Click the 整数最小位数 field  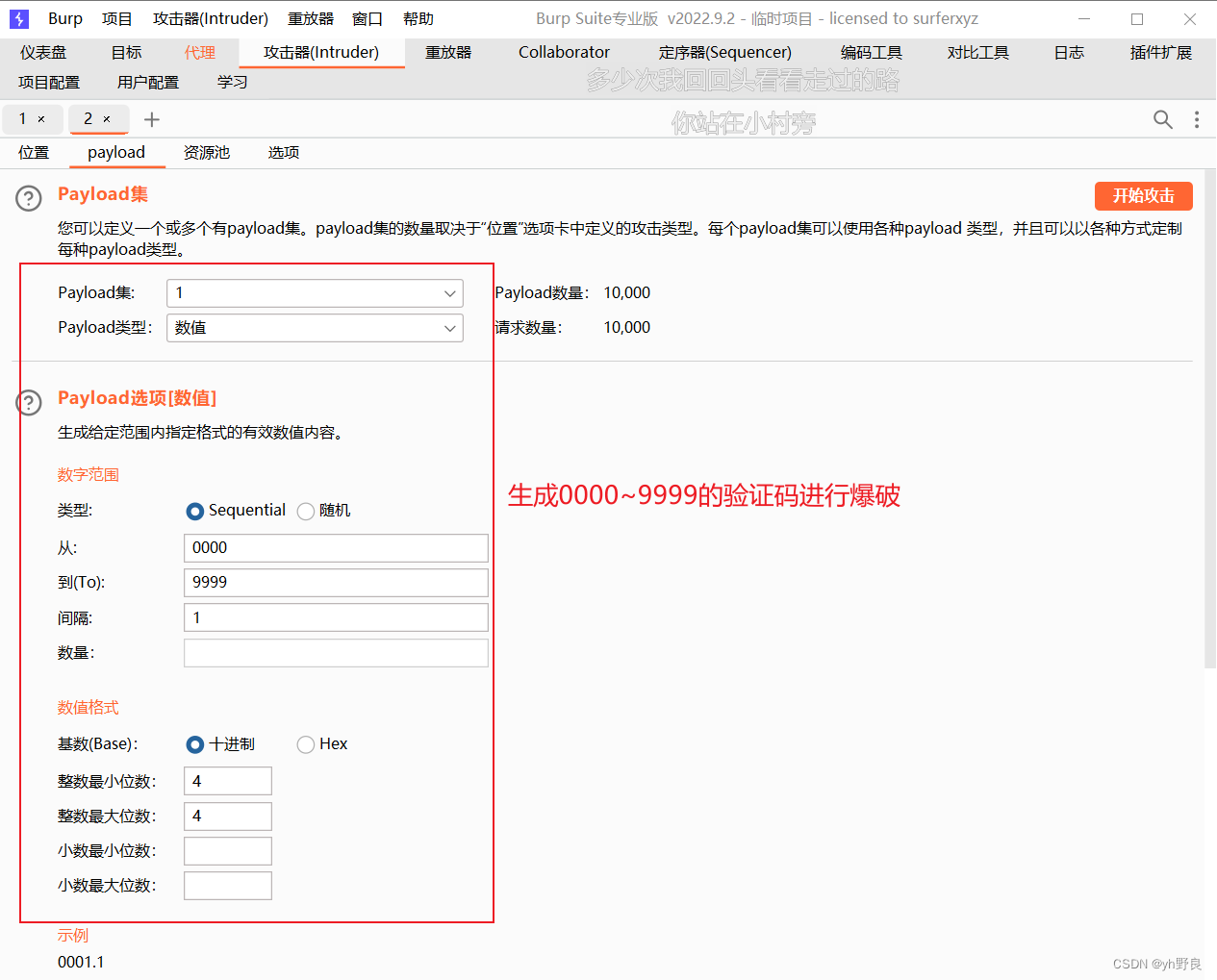point(228,781)
